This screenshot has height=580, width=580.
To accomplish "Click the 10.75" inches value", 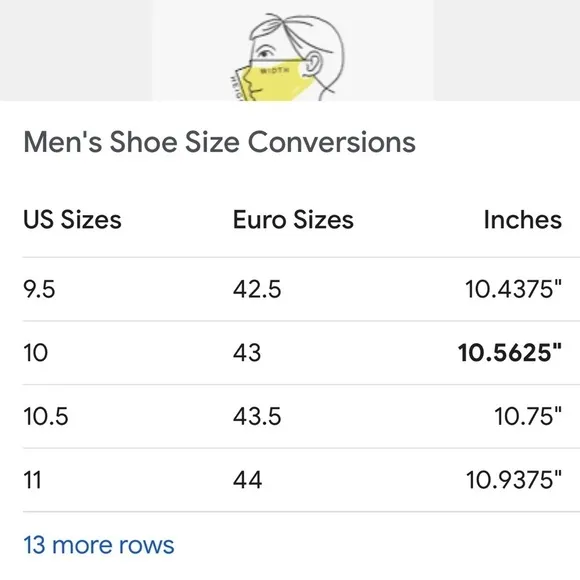I will pos(528,416).
